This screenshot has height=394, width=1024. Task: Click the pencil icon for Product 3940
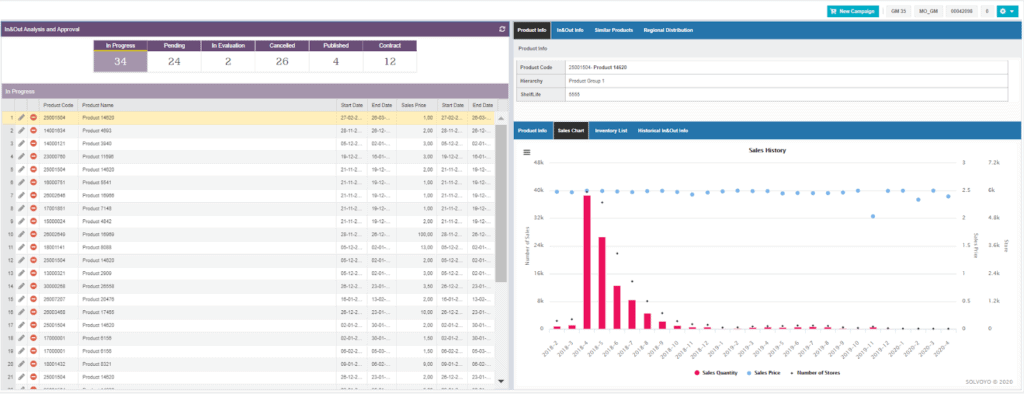22,143
